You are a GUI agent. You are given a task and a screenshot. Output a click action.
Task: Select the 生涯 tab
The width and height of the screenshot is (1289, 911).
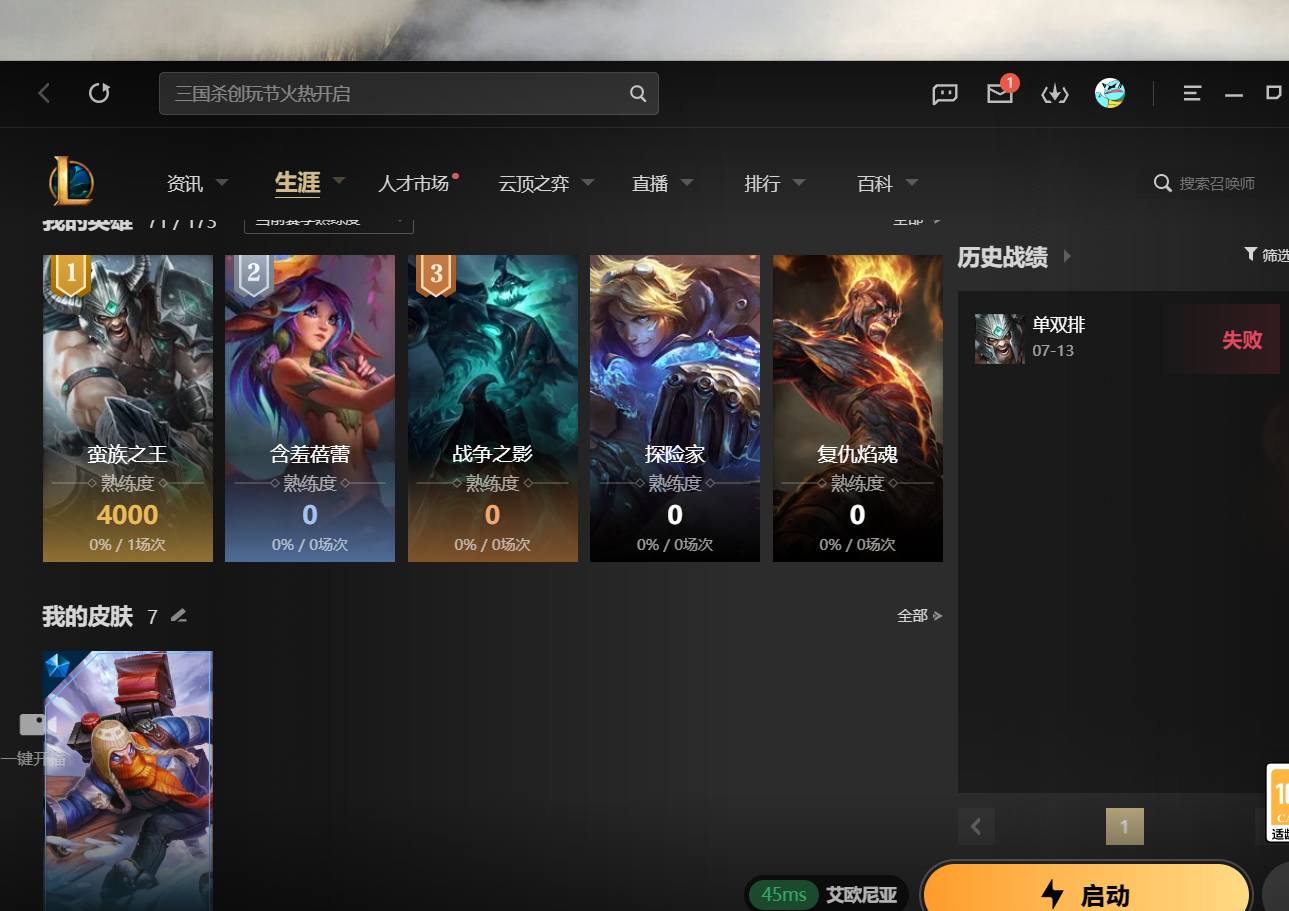tap(297, 183)
